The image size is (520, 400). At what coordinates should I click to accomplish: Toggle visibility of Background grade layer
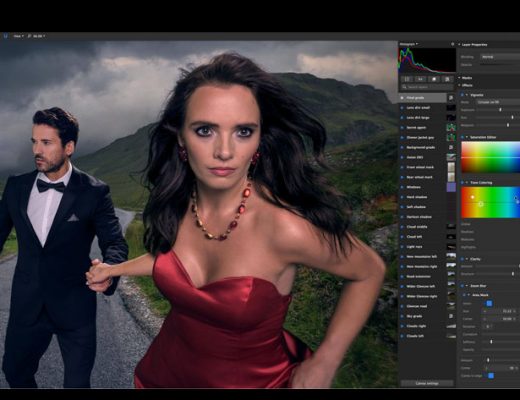(x=402, y=147)
